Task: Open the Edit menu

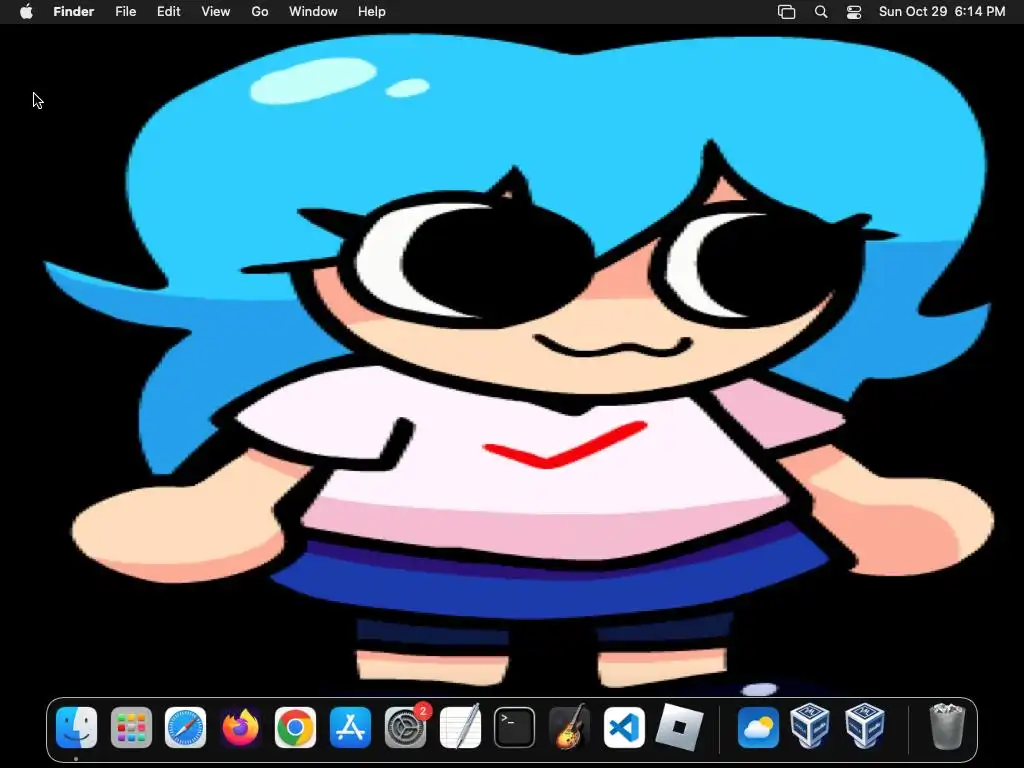Action: (168, 12)
